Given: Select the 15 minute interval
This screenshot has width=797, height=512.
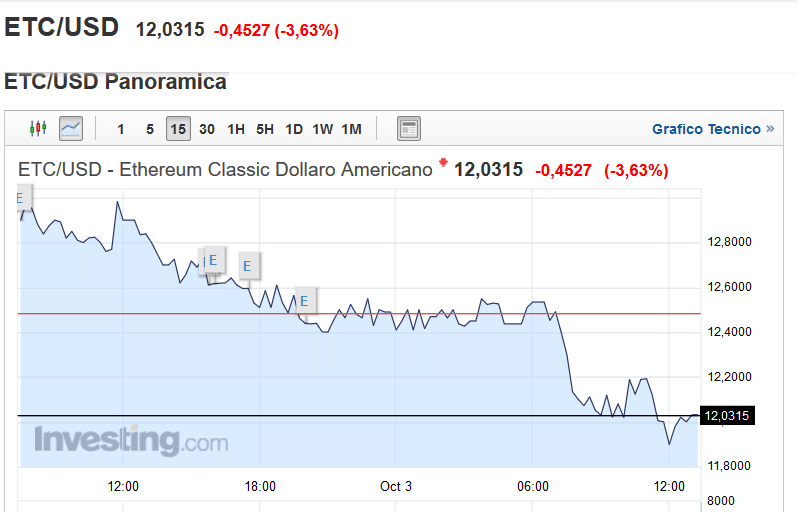Looking at the screenshot, I should (178, 129).
